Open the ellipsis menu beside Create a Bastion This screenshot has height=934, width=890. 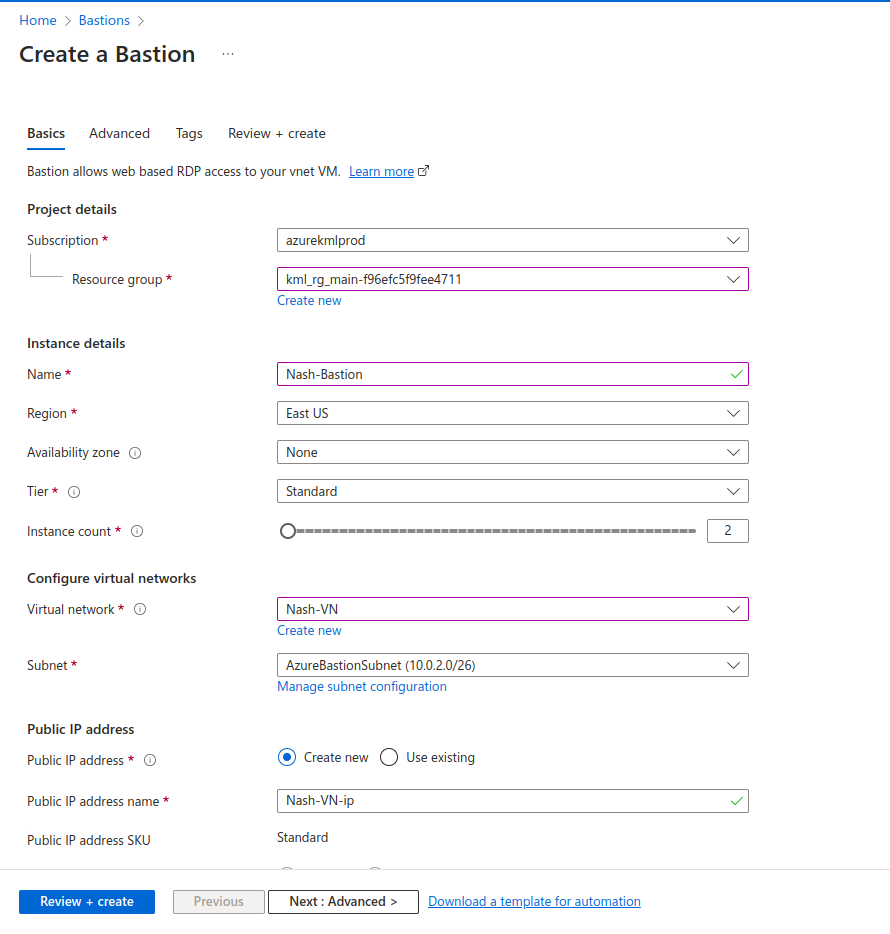(228, 55)
